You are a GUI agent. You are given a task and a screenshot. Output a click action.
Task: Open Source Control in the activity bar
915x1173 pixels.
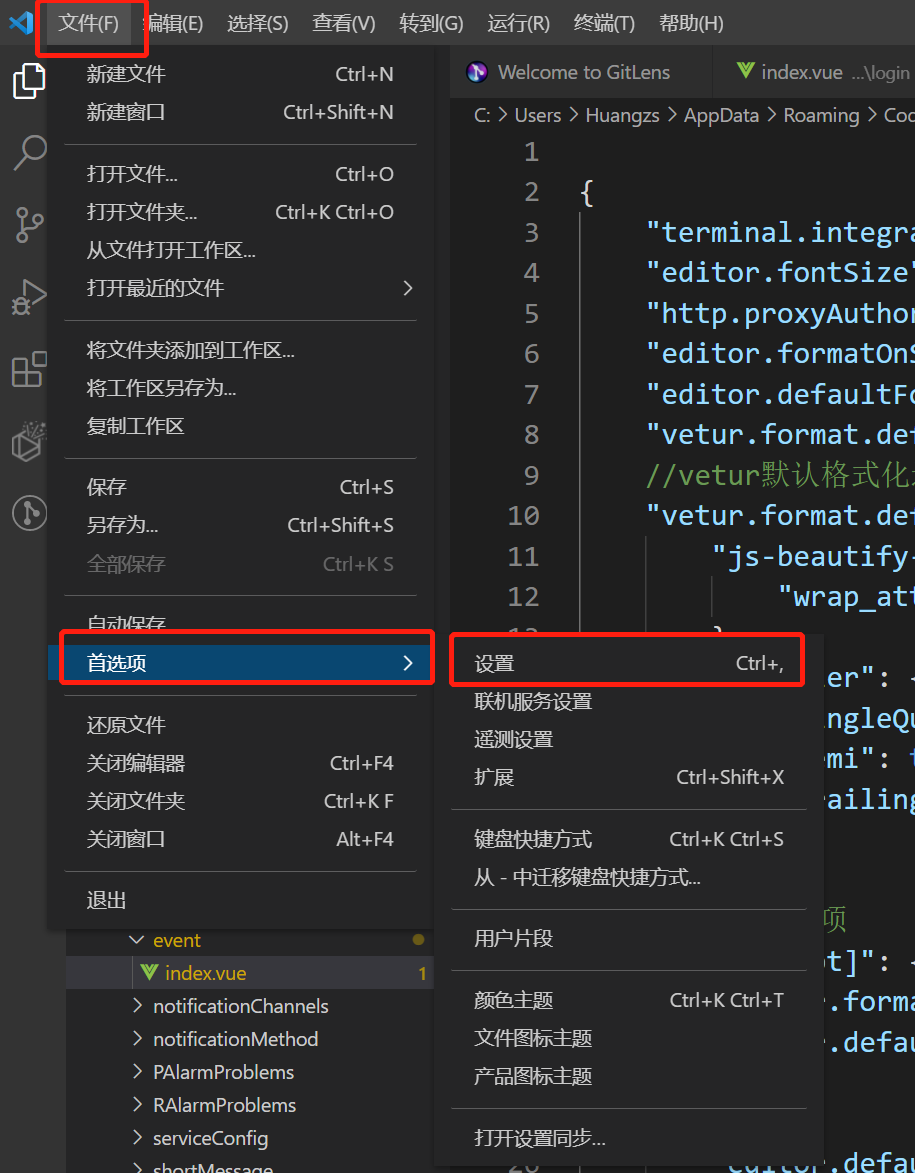pyautogui.click(x=29, y=224)
